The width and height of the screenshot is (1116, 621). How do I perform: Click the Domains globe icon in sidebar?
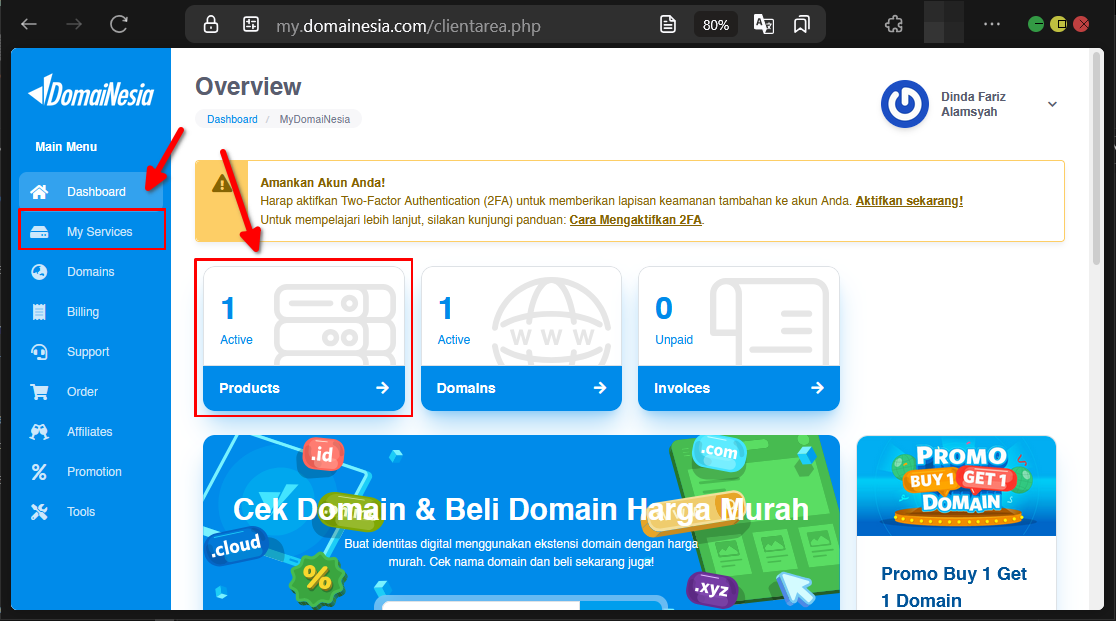click(x=39, y=272)
